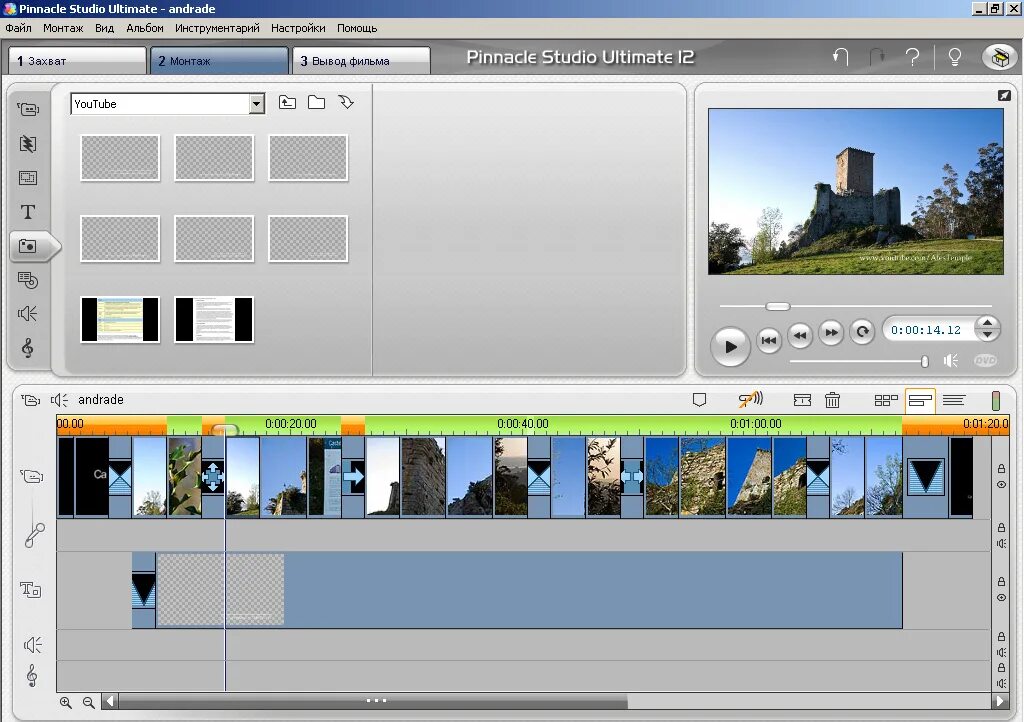Go up one folder level in album
This screenshot has width=1024, height=722.
[287, 102]
